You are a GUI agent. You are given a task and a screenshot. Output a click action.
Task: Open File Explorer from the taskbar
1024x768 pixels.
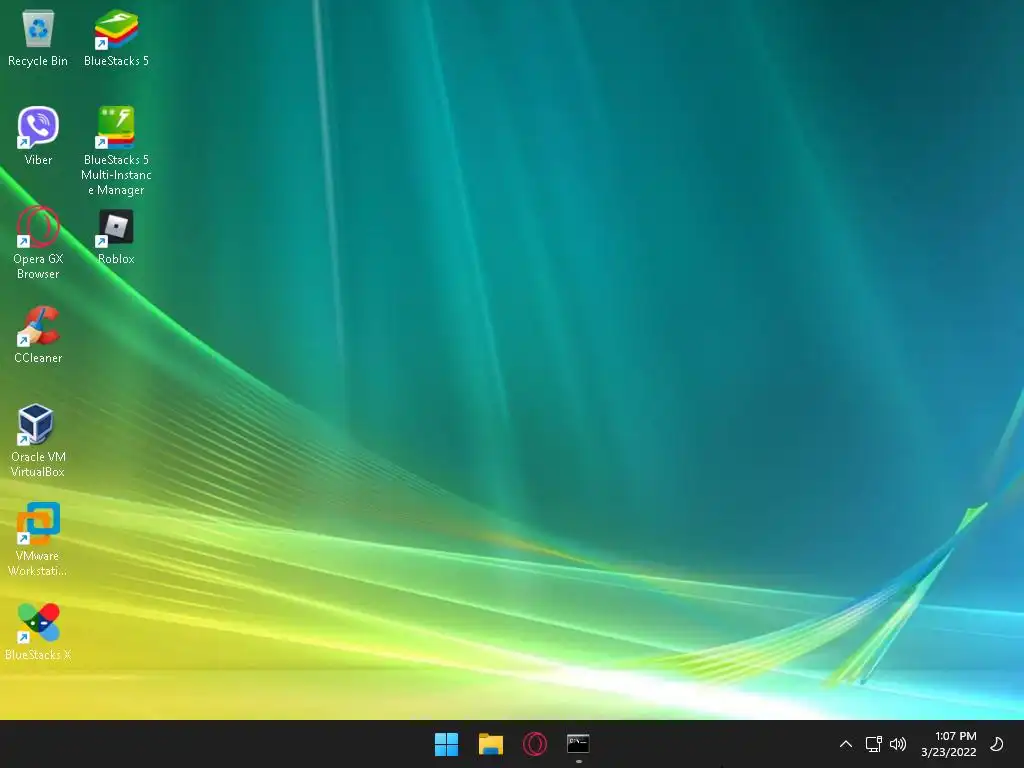[x=490, y=744]
